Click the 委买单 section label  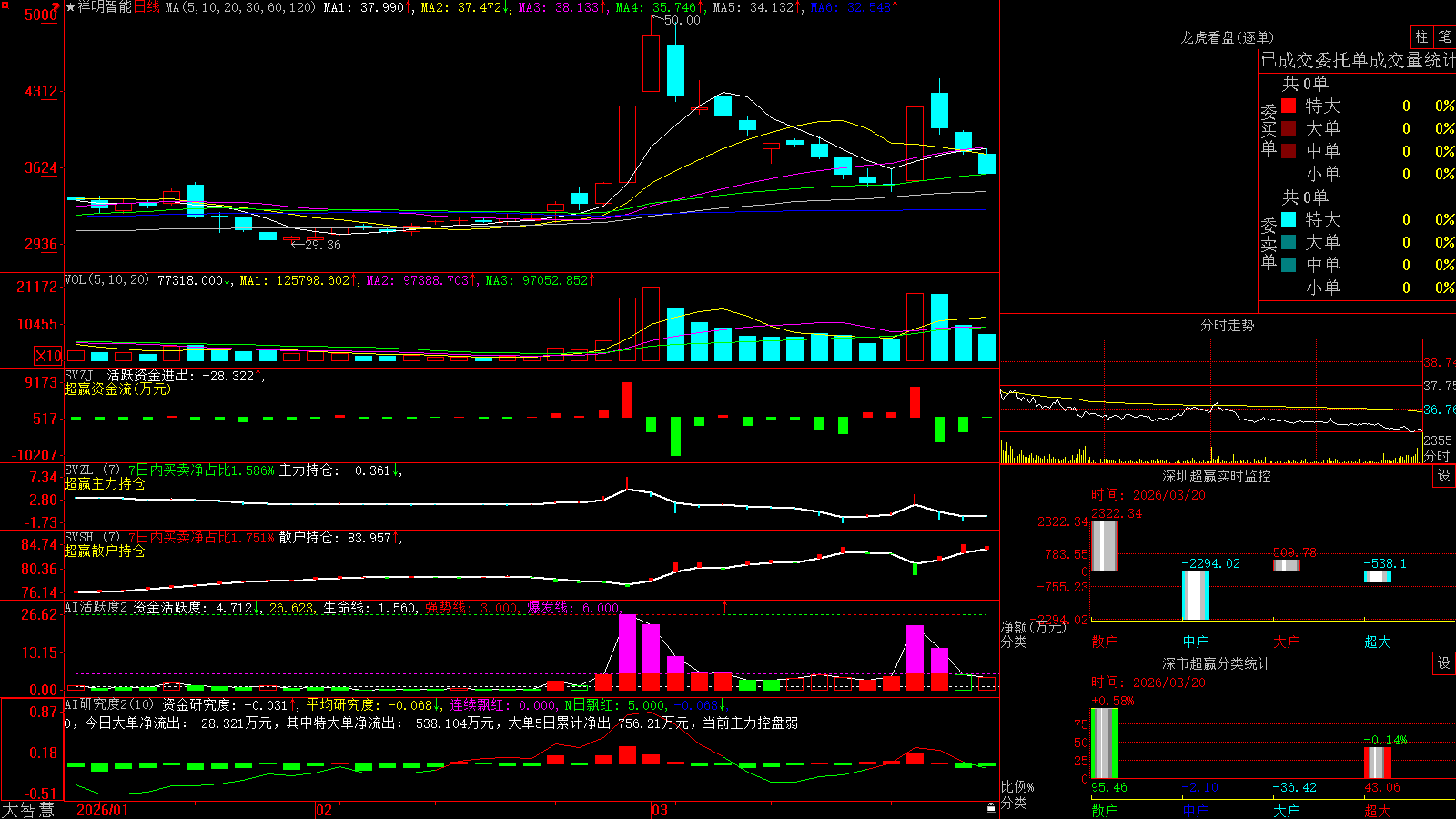click(1269, 129)
